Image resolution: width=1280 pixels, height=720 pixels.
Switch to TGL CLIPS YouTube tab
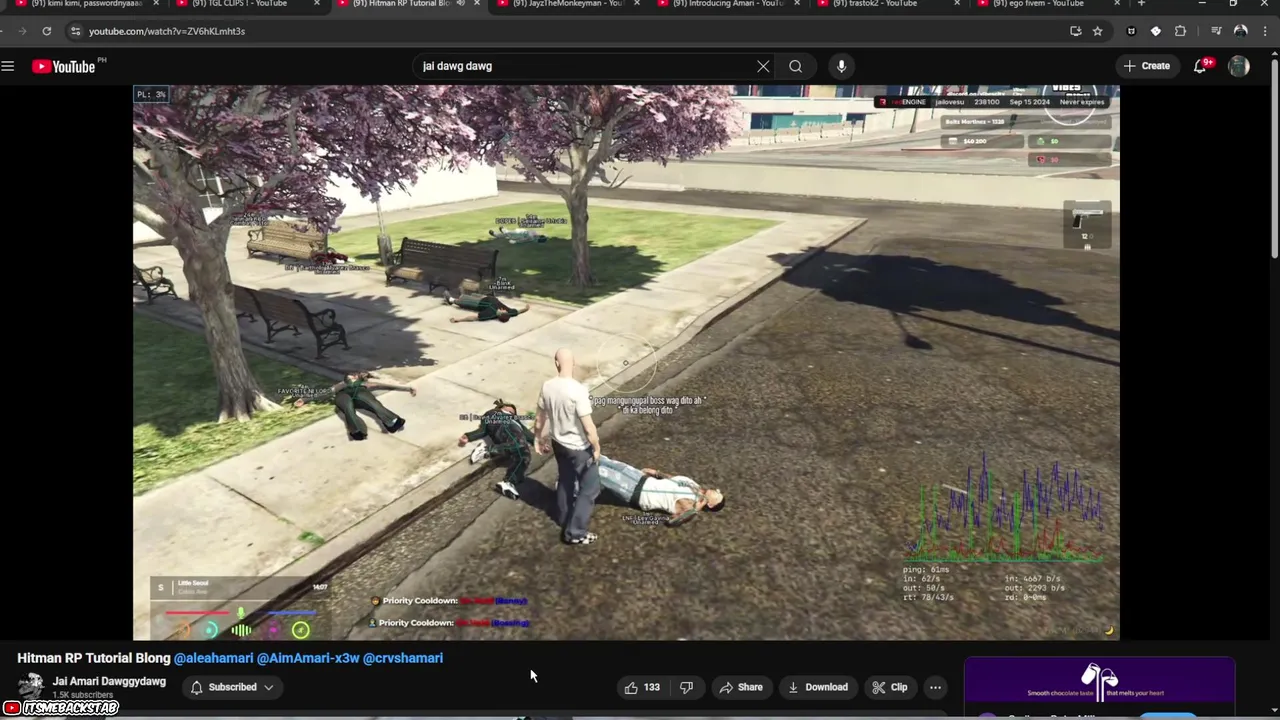coord(245,4)
